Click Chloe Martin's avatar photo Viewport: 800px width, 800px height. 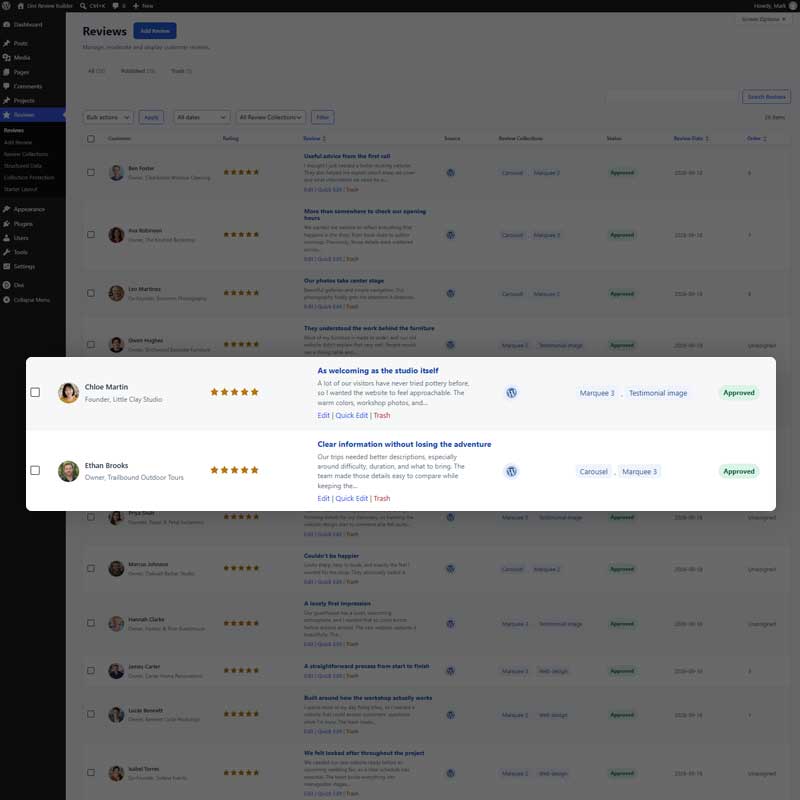coord(68,392)
